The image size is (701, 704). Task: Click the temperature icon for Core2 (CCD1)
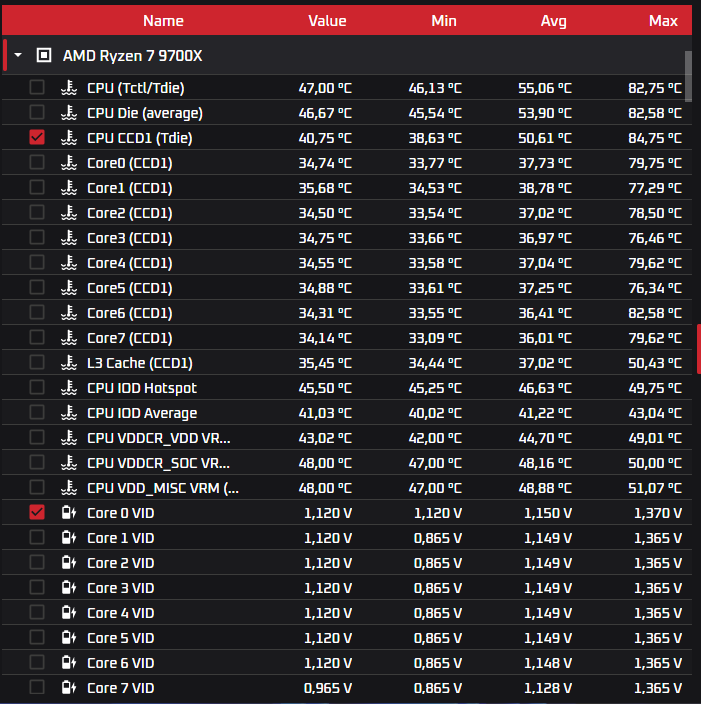(69, 213)
